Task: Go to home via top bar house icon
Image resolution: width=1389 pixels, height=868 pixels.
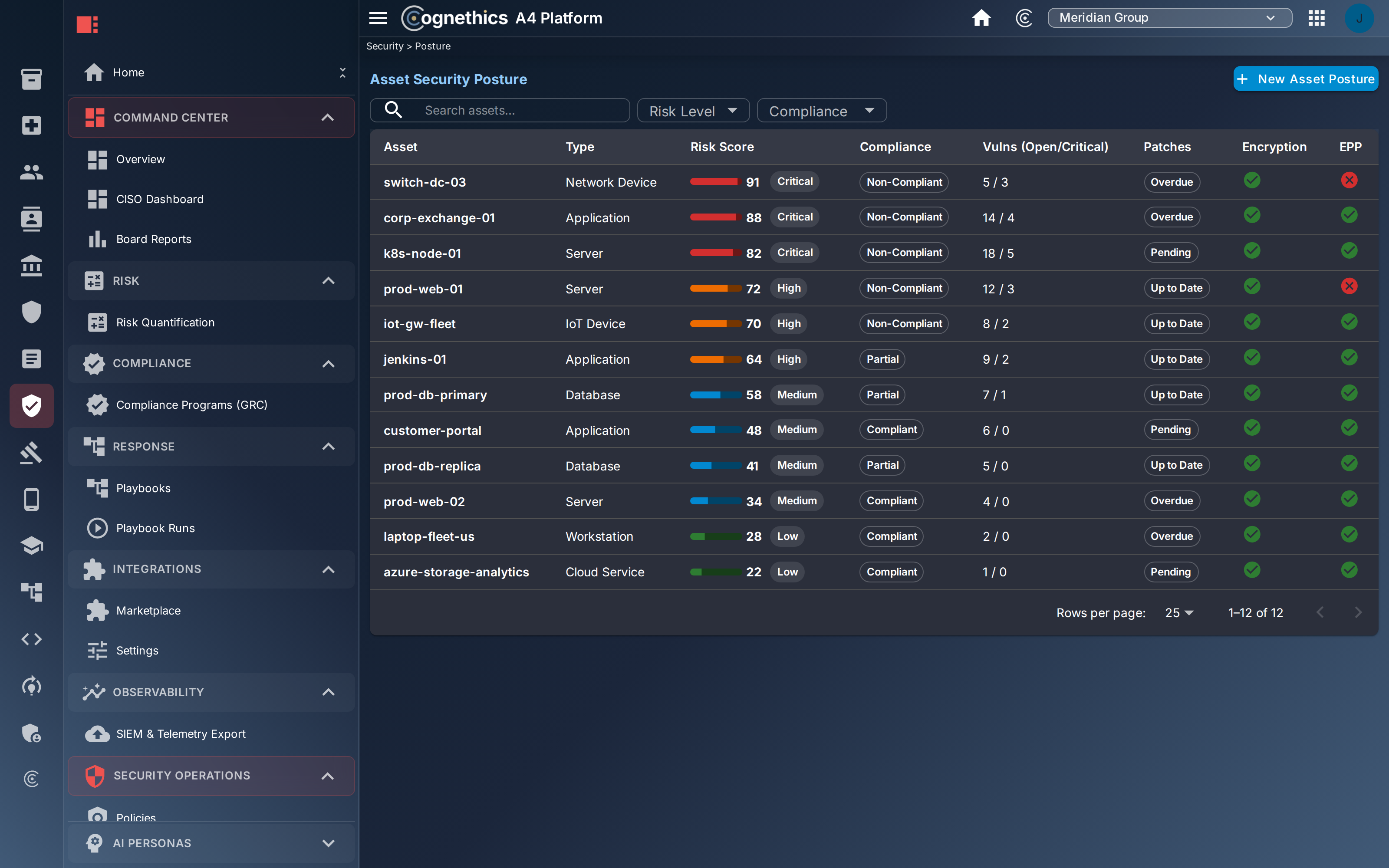Action: tap(981, 18)
